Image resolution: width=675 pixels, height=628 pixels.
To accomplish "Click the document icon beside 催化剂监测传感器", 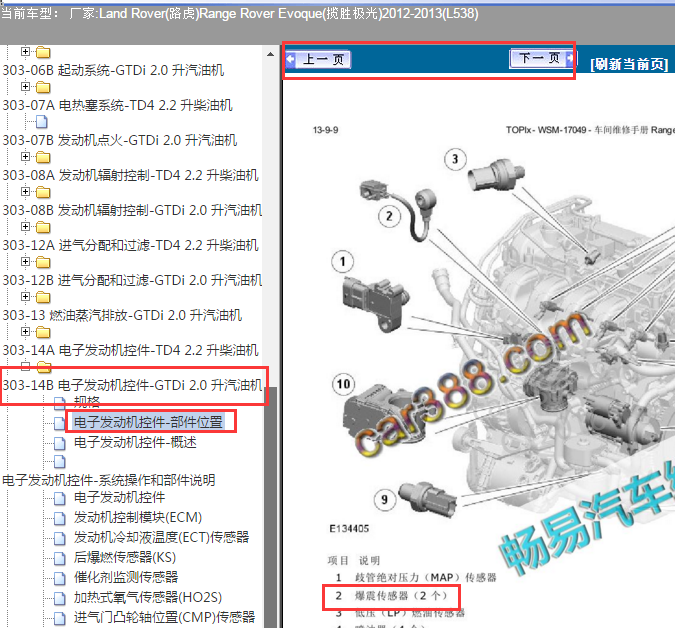I will coord(60,578).
